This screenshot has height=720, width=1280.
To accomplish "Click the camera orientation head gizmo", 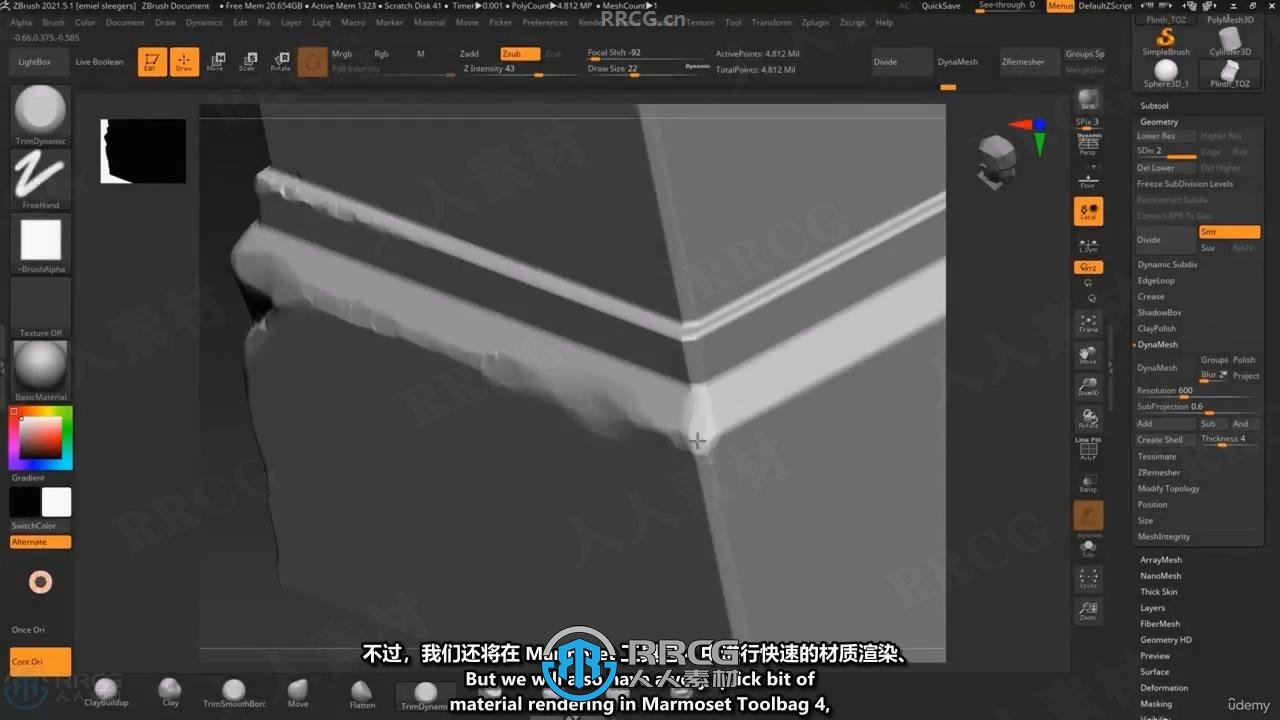I will coord(996,162).
